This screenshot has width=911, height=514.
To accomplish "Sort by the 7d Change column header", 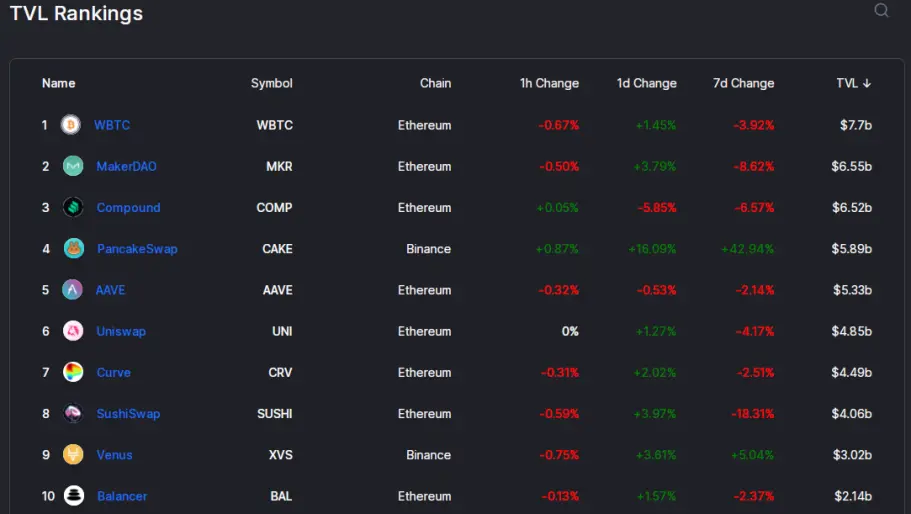I will pos(744,83).
